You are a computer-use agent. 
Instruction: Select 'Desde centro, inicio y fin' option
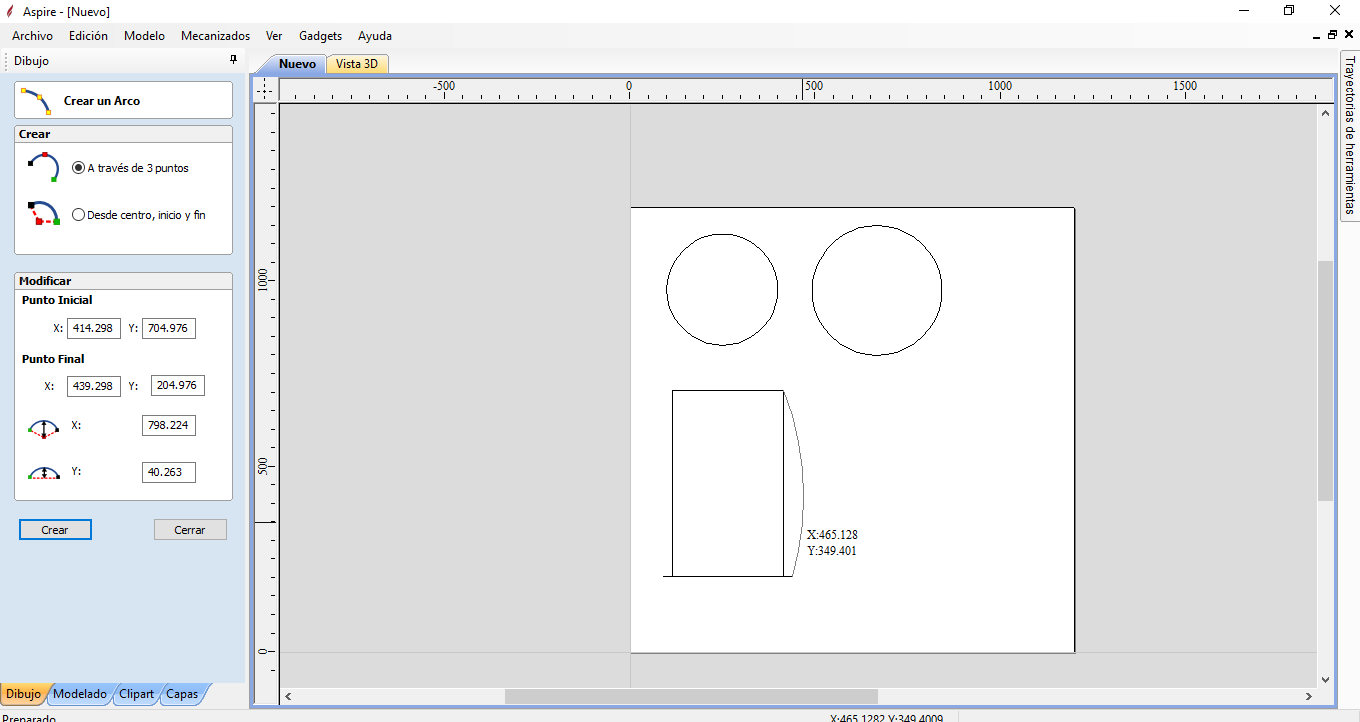pos(139,215)
